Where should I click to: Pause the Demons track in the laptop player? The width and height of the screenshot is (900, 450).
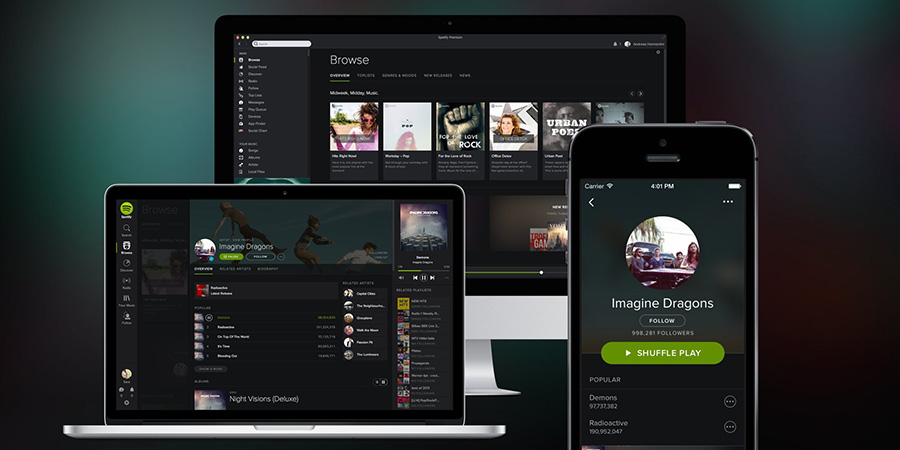click(x=424, y=277)
